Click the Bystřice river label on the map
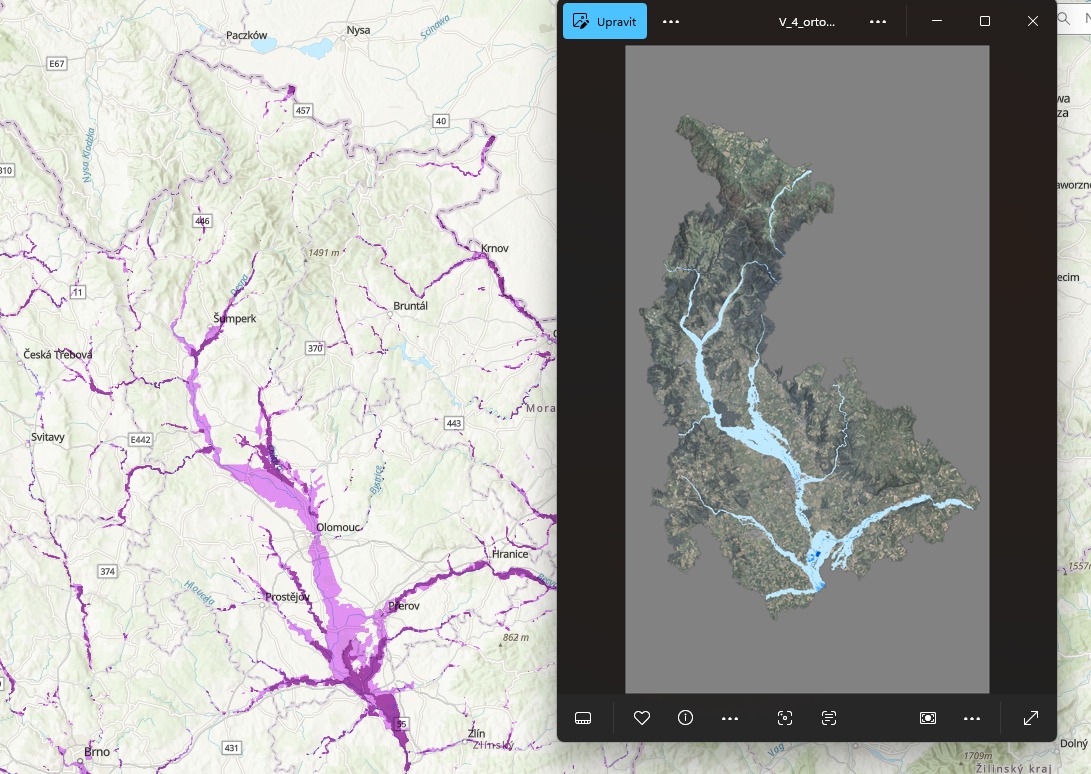Image resolution: width=1091 pixels, height=774 pixels. pos(376,480)
